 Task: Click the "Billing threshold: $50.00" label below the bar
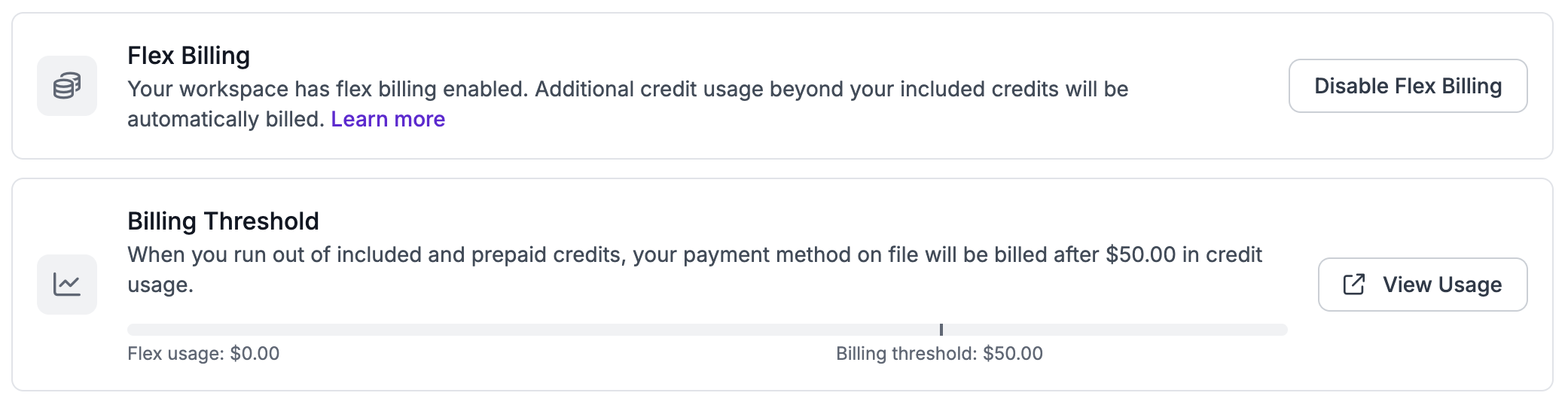point(939,354)
